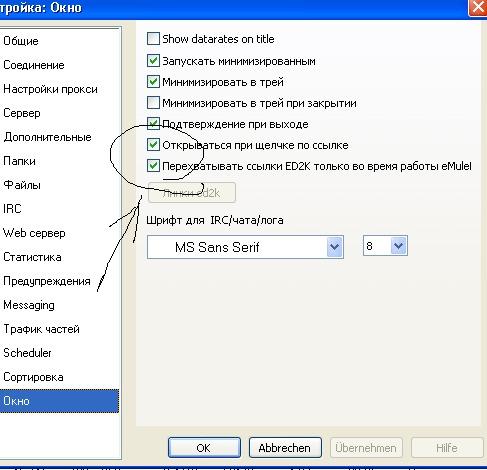
Task: Open the Web сервер settings
Action: [34, 233]
